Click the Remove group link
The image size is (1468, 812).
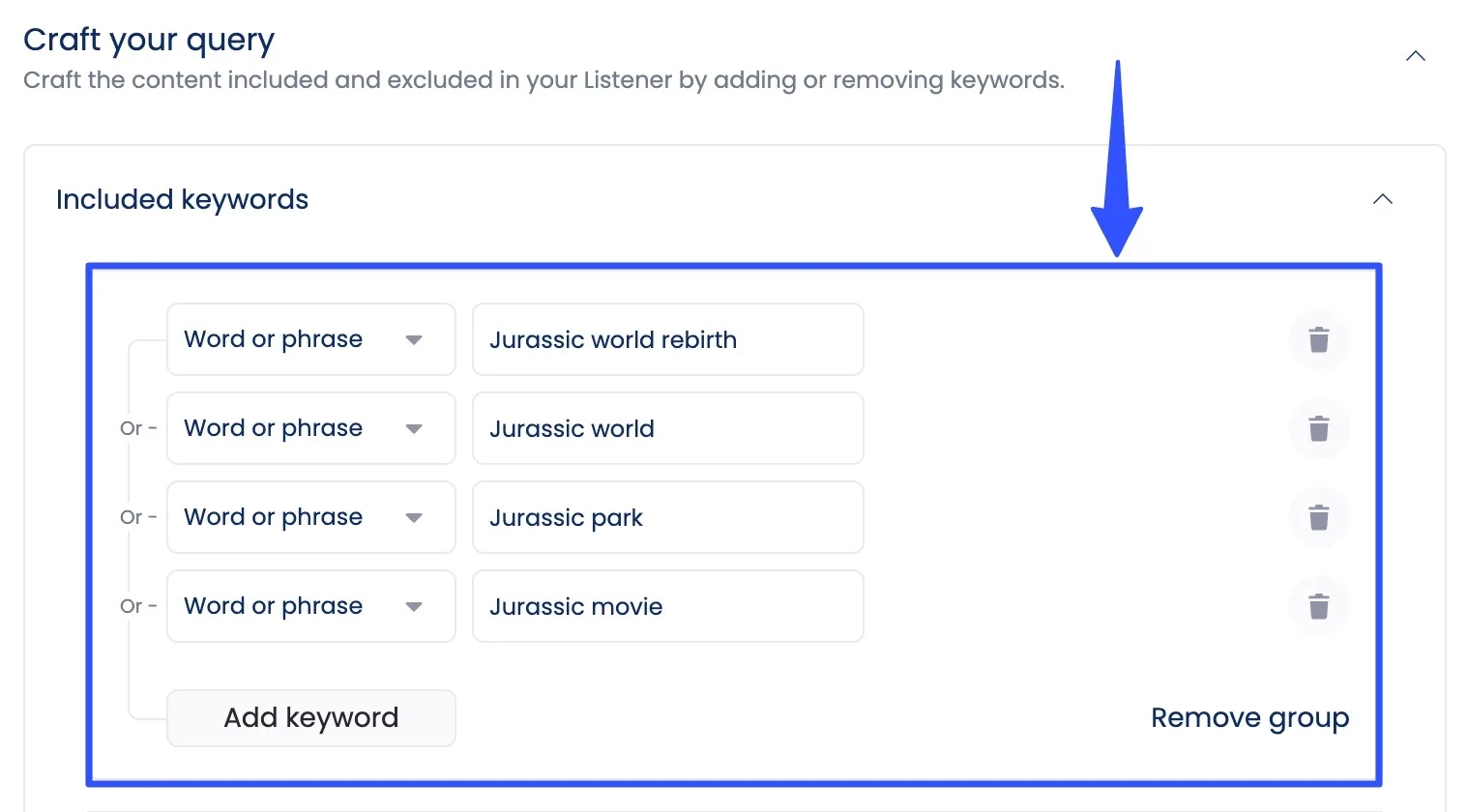[x=1249, y=717]
